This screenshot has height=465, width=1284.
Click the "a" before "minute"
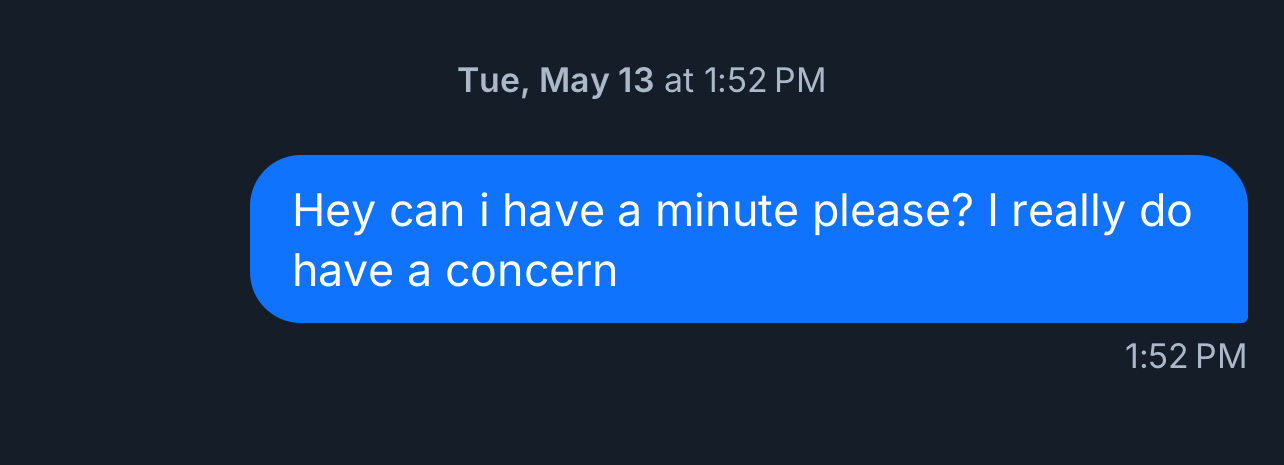629,213
